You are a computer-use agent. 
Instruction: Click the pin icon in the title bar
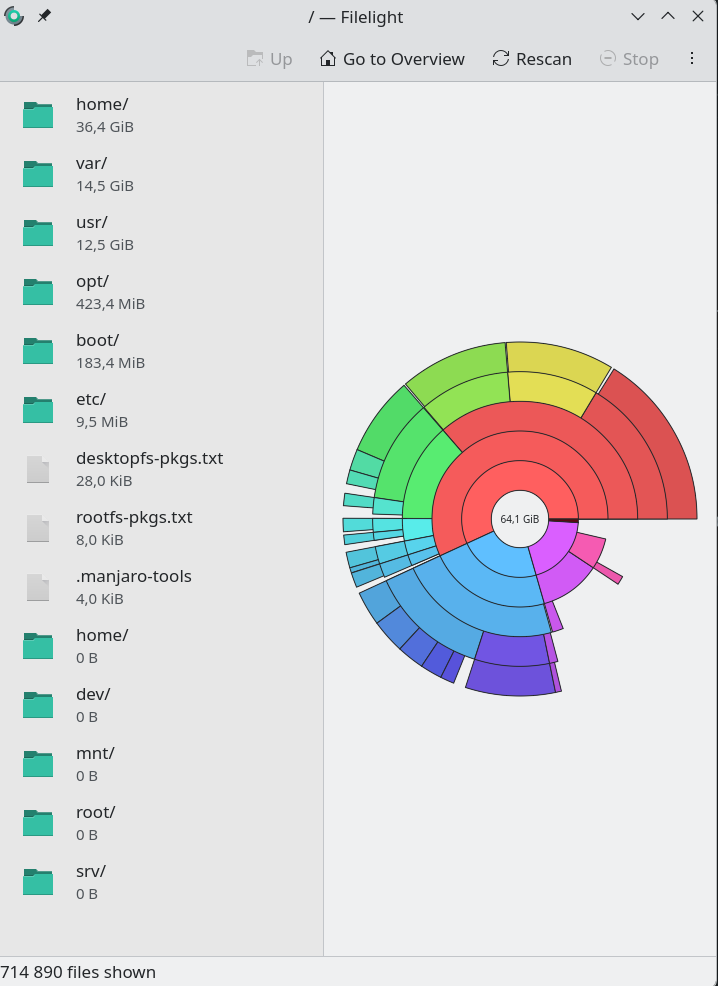pyautogui.click(x=44, y=17)
